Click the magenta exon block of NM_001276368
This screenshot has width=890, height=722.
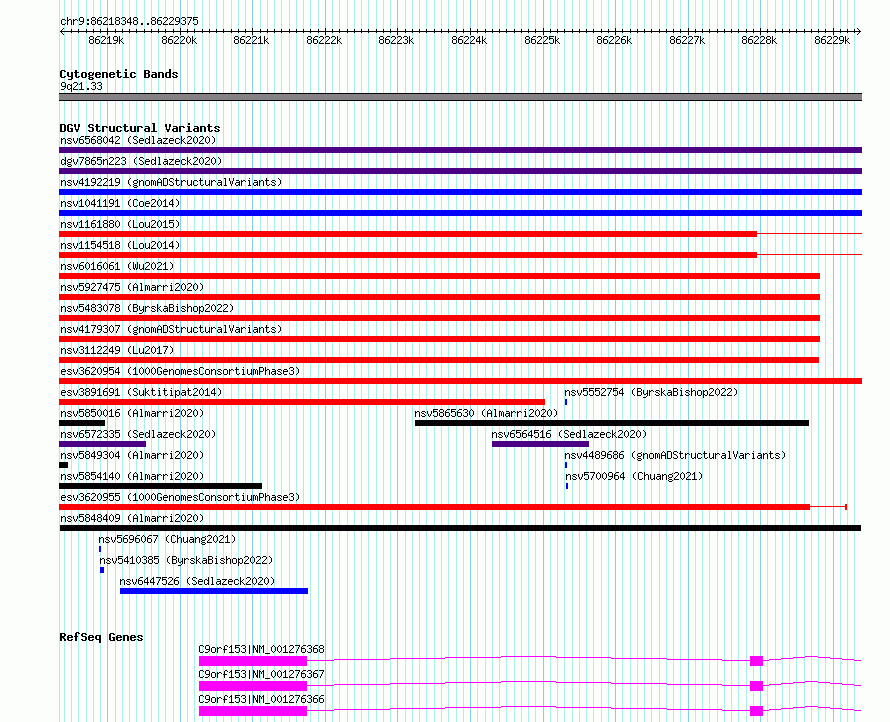253,661
